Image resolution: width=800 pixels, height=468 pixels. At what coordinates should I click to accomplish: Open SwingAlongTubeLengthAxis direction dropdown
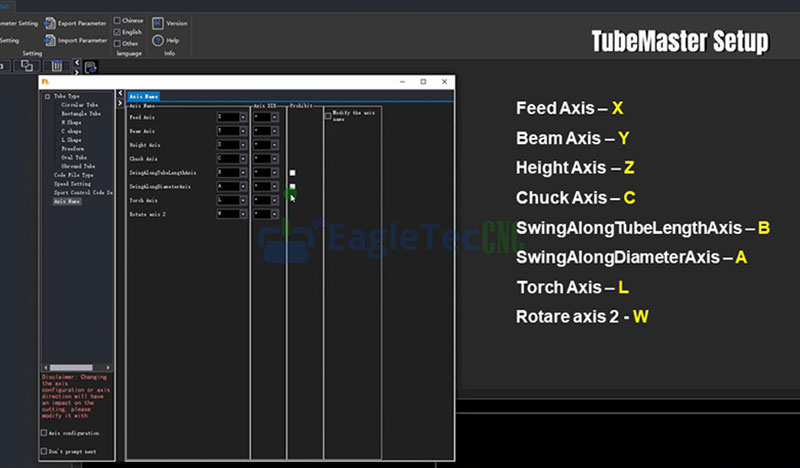click(274, 173)
